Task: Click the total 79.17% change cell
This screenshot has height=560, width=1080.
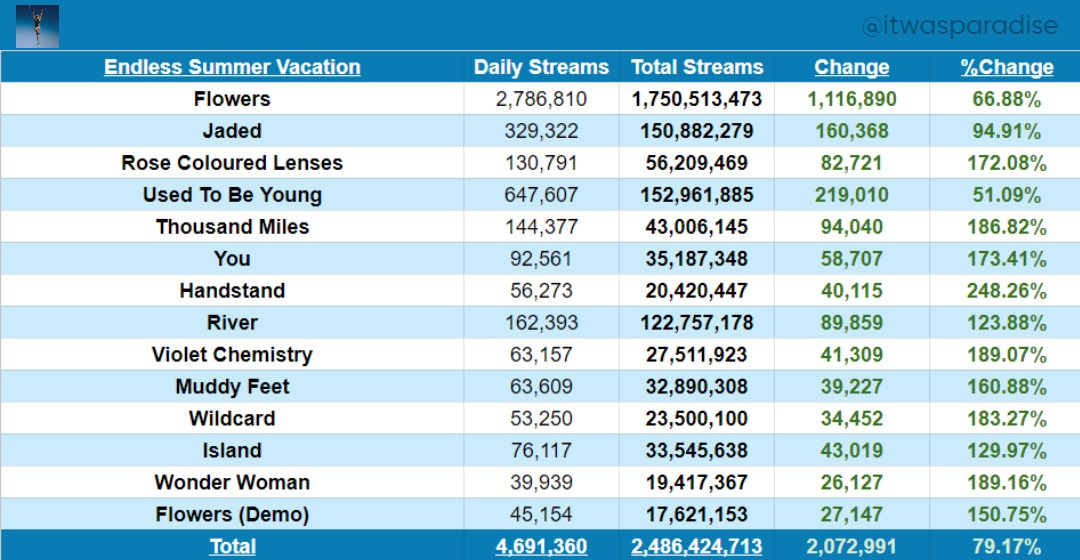Action: (x=1006, y=546)
